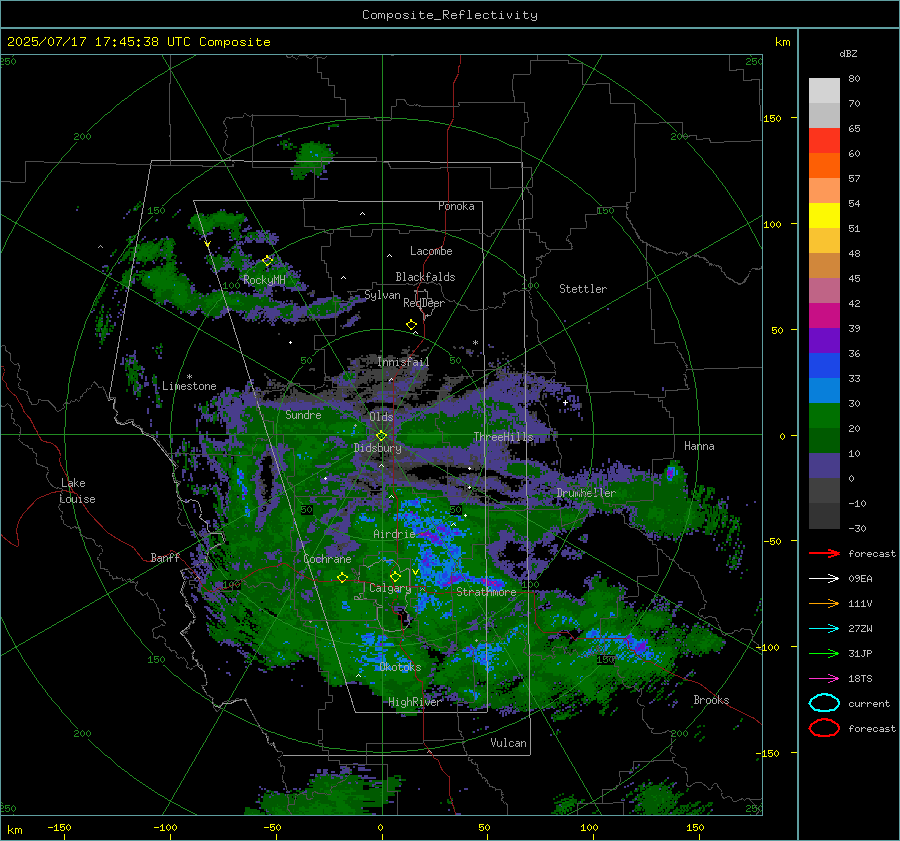
Task: Click the Vulcan city label
Action: [508, 743]
